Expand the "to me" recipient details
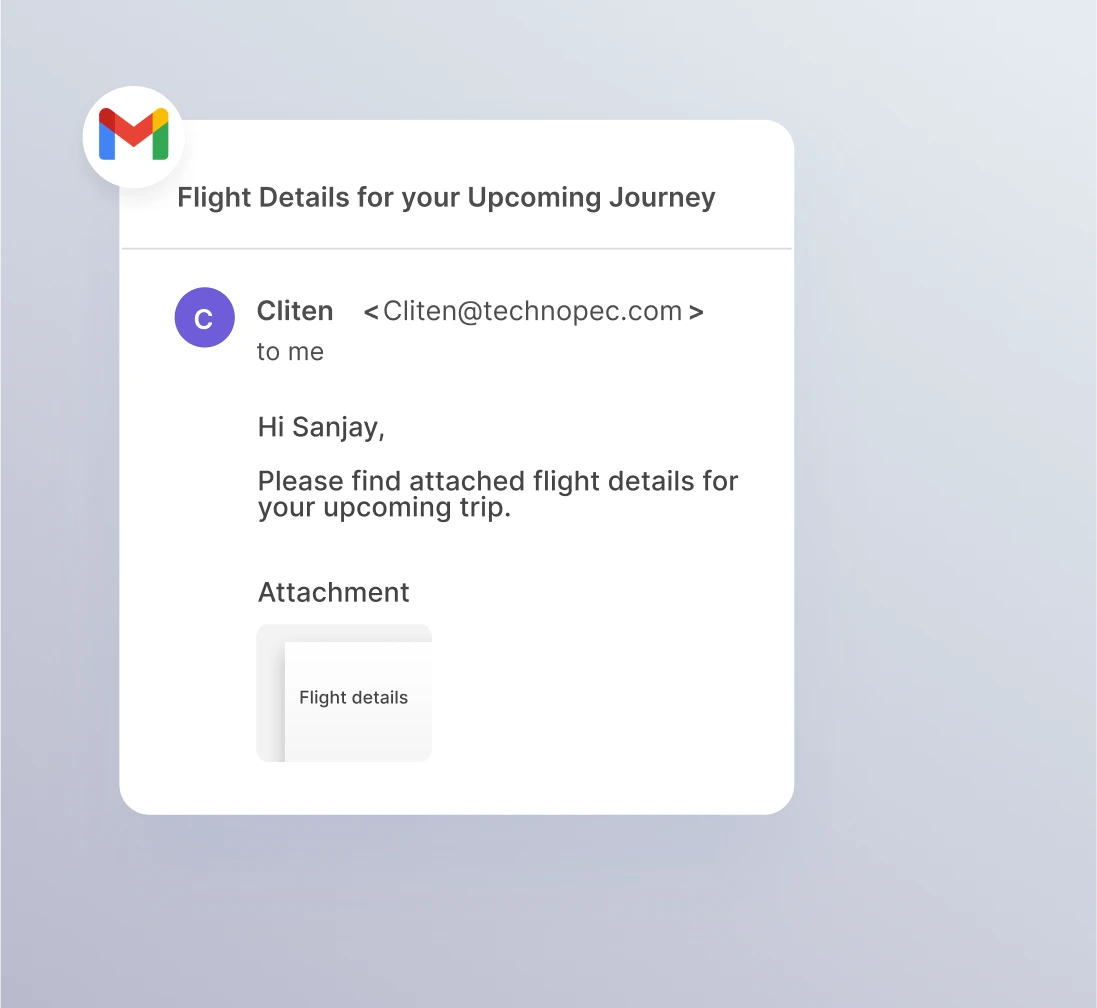 coord(290,352)
